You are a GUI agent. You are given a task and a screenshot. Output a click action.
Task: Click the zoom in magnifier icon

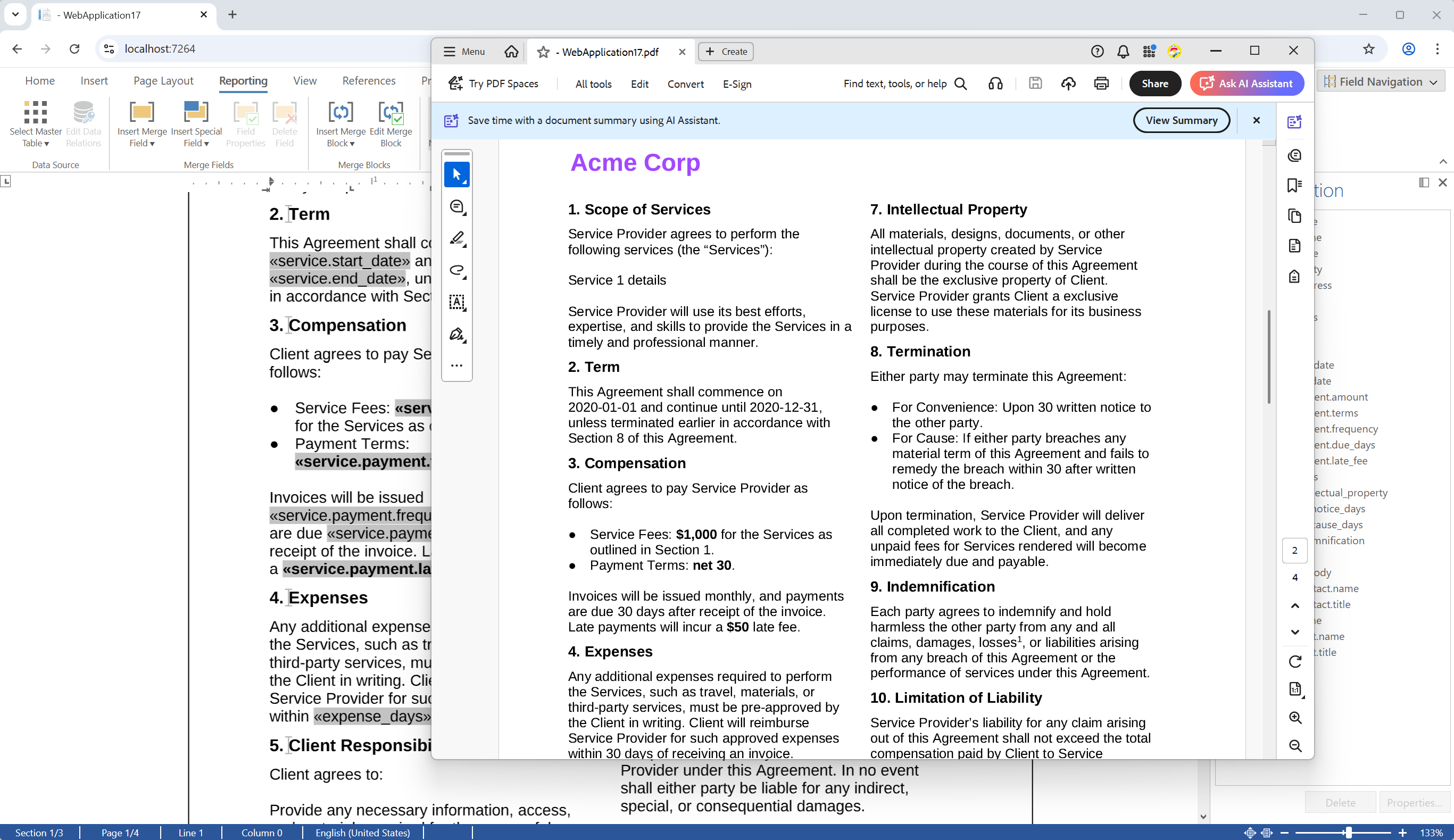(1295, 717)
